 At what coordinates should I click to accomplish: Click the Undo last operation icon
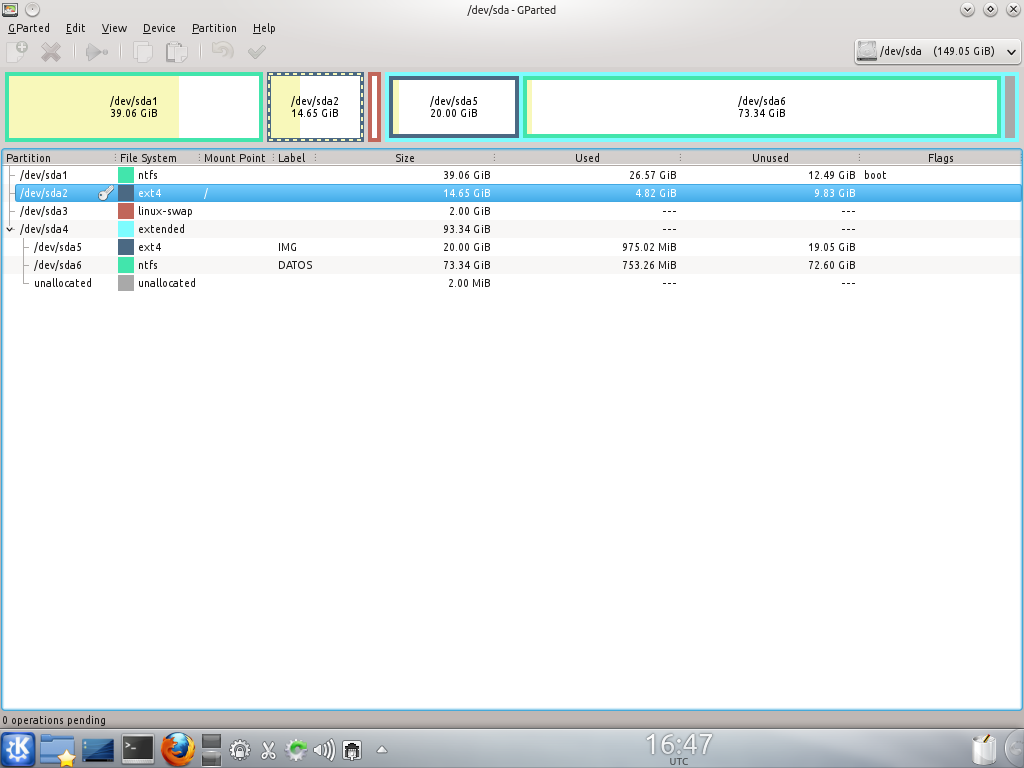click(222, 51)
